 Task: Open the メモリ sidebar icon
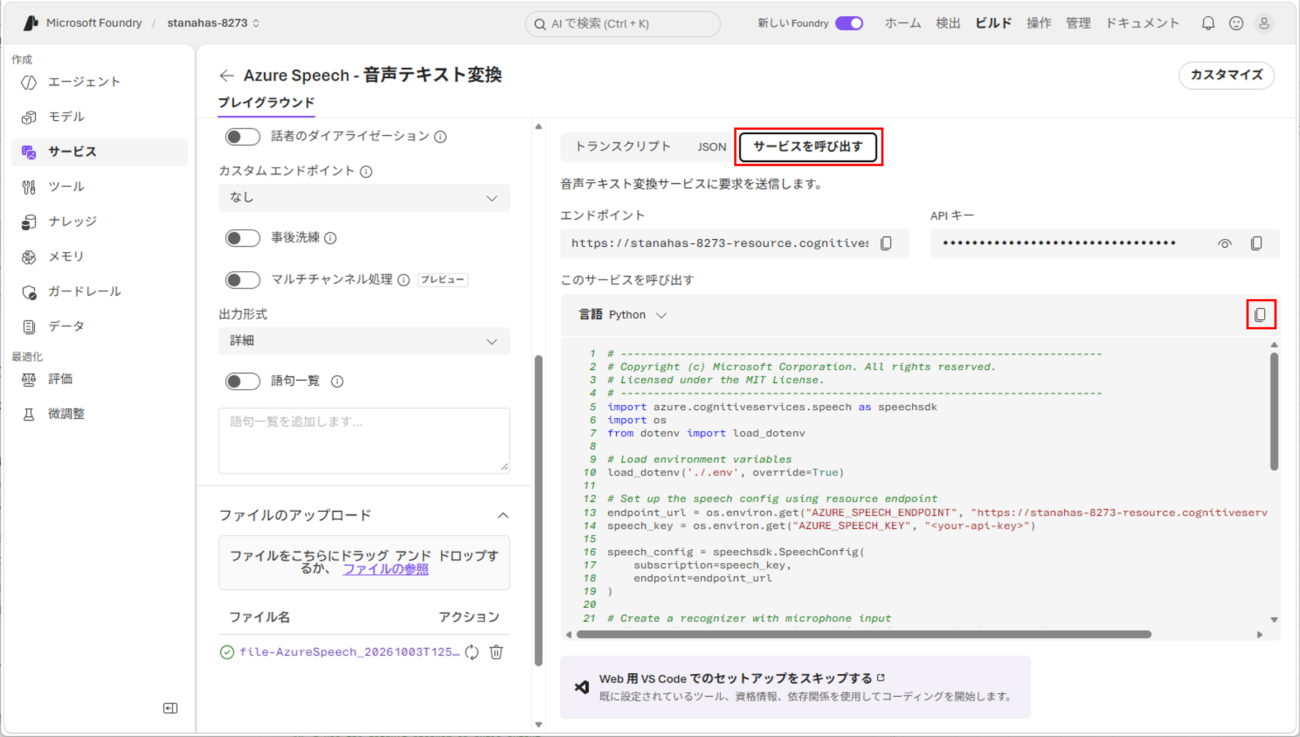coord(29,257)
